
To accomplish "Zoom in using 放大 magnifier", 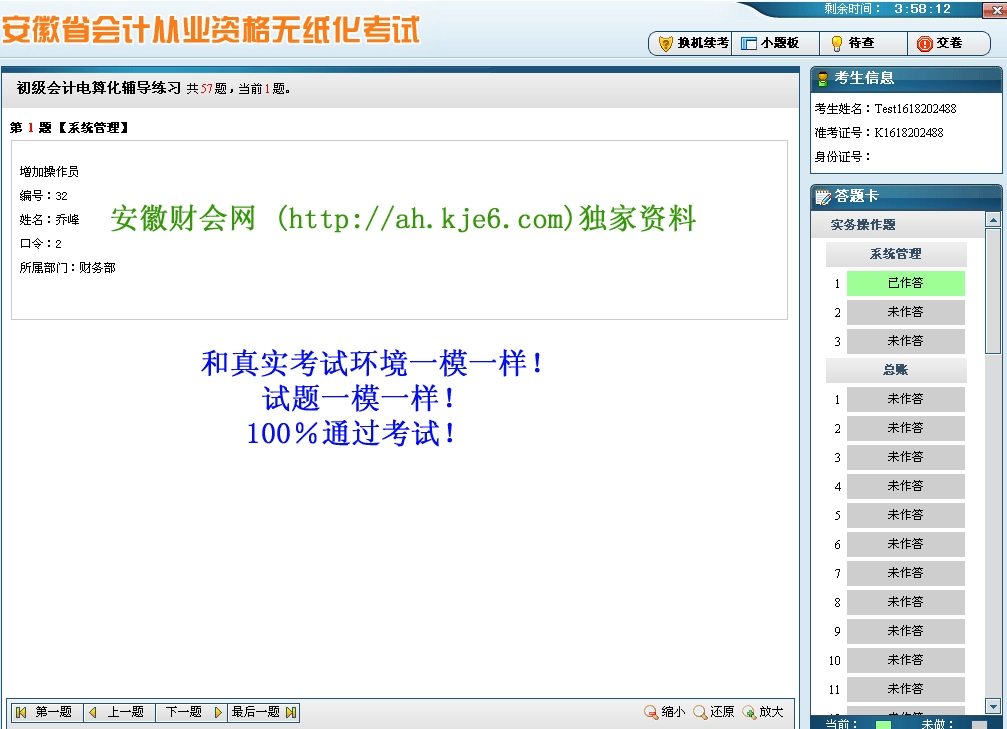I will [763, 712].
